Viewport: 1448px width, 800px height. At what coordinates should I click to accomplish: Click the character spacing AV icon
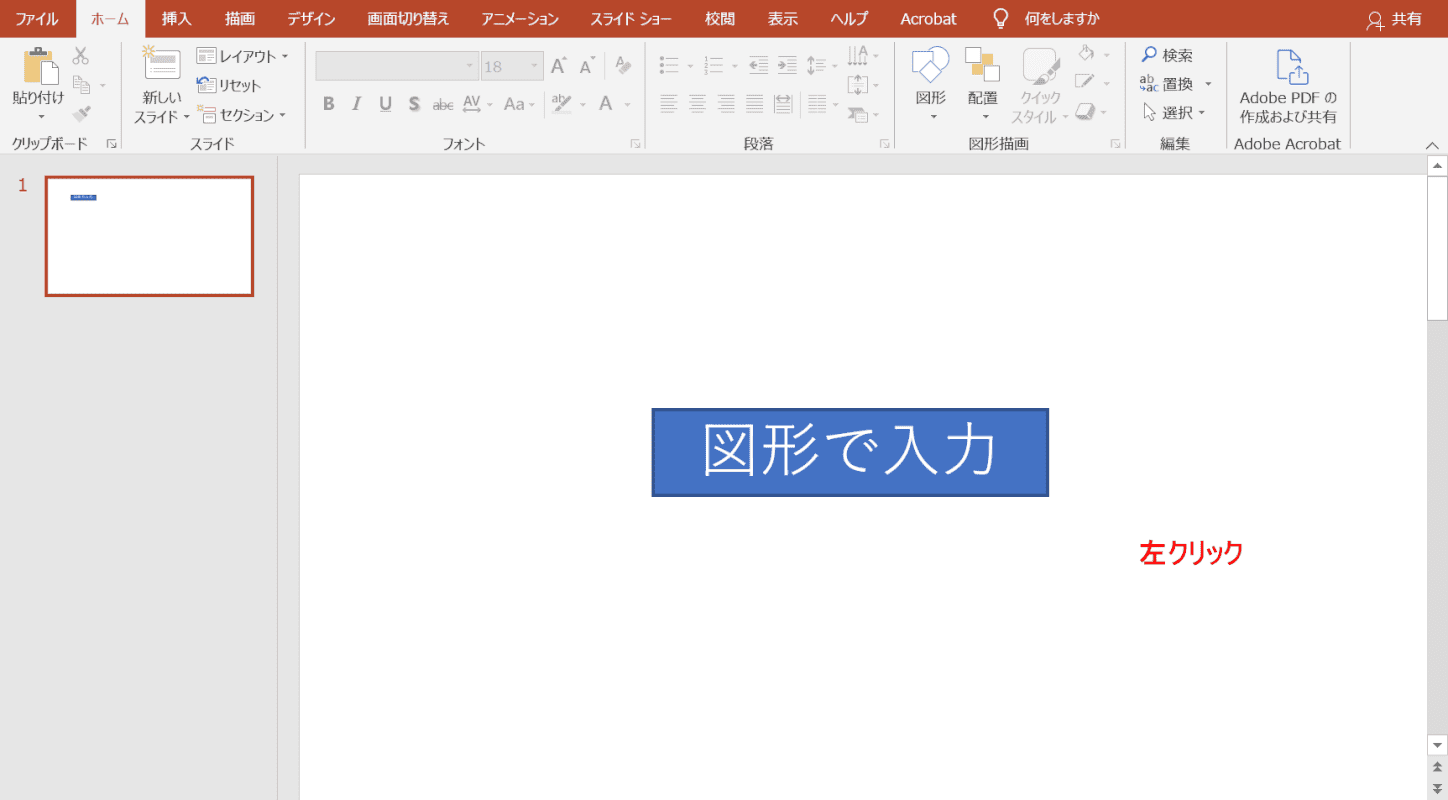click(x=471, y=103)
